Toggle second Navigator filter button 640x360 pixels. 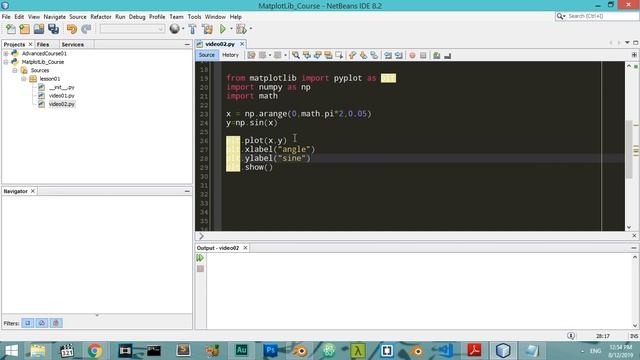[x=42, y=323]
